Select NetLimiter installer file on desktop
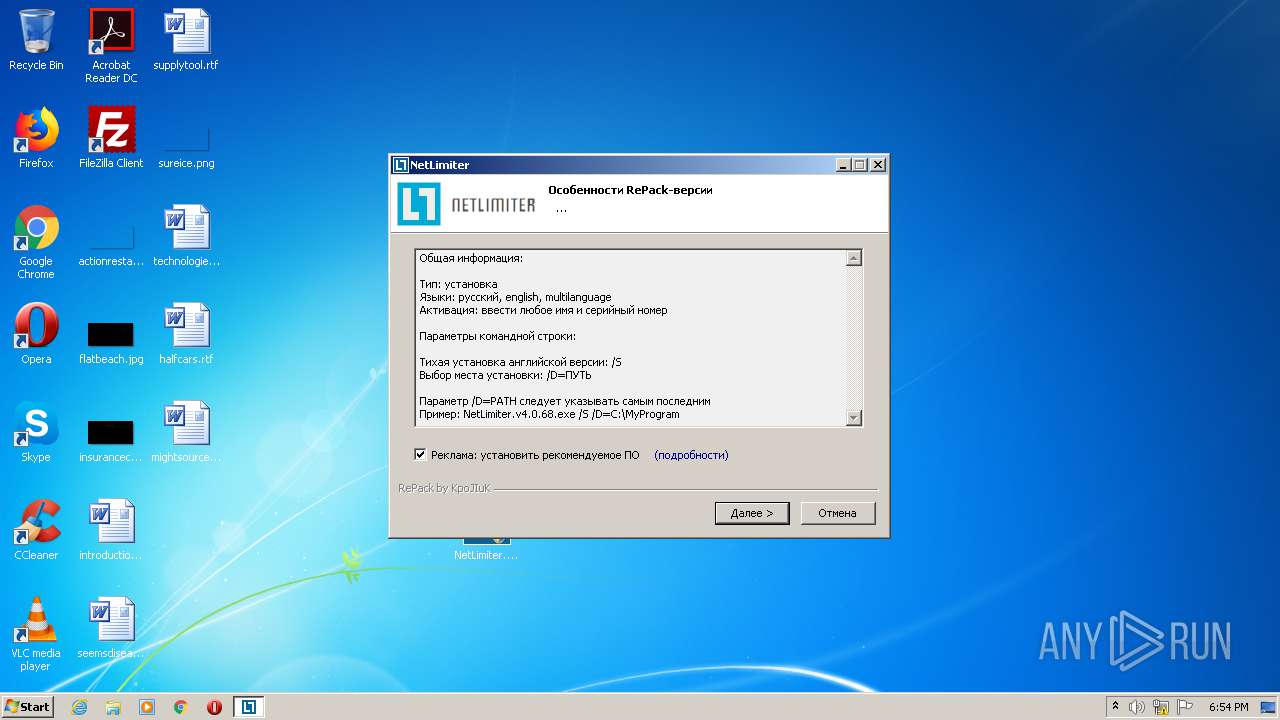1280x720 pixels. click(x=486, y=548)
